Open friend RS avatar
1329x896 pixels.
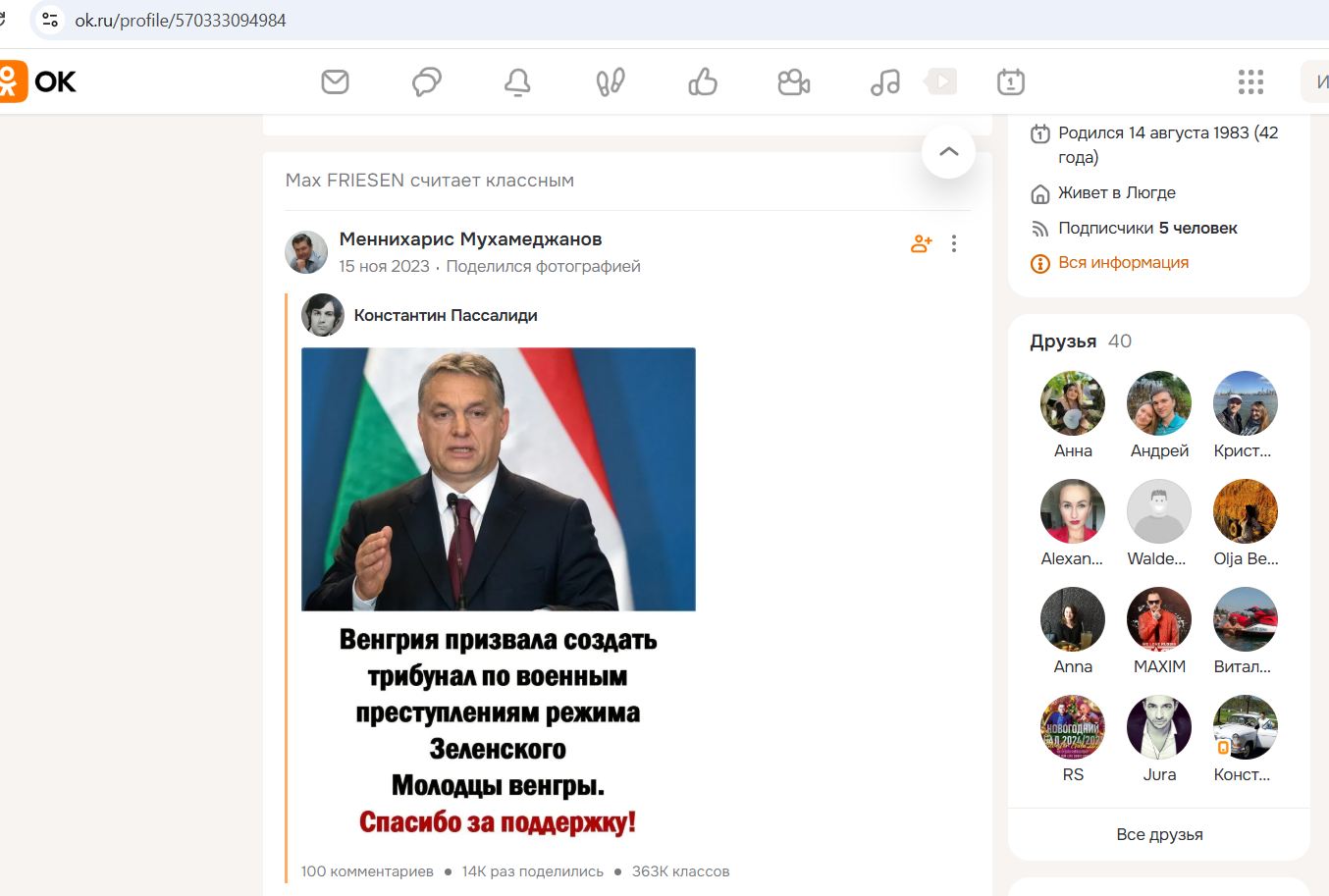1073,727
